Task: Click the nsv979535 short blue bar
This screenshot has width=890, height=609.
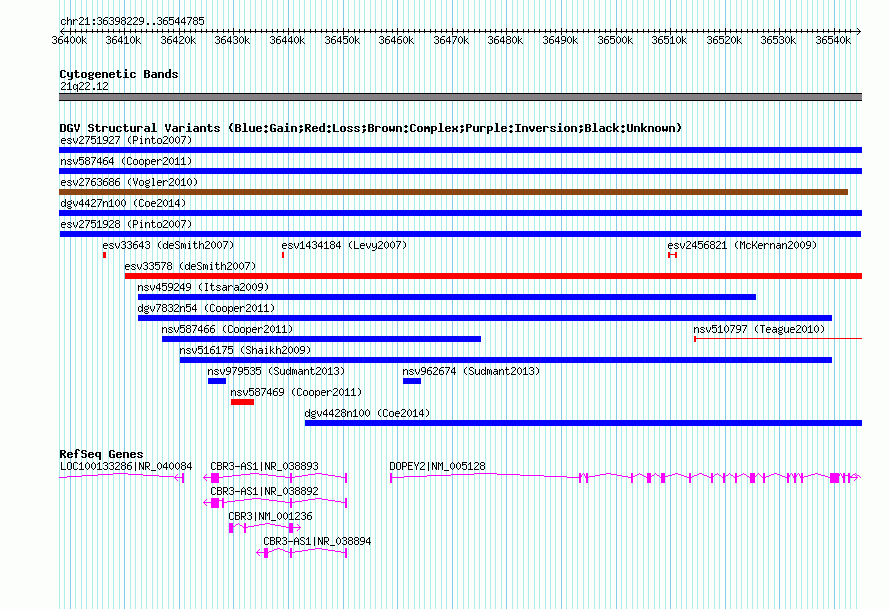Action: click(217, 381)
